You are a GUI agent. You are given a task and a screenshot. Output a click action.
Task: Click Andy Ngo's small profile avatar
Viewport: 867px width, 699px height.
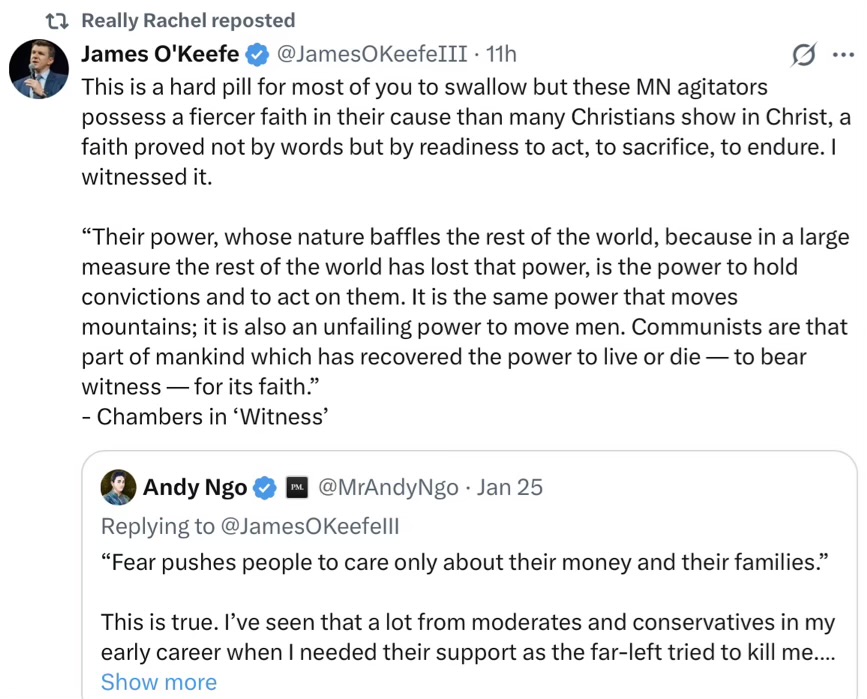tap(118, 487)
